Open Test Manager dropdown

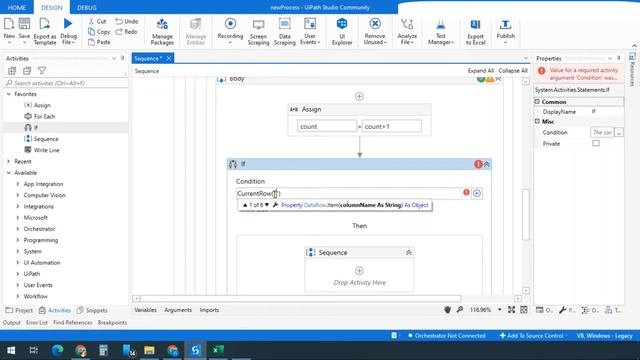tap(441, 31)
